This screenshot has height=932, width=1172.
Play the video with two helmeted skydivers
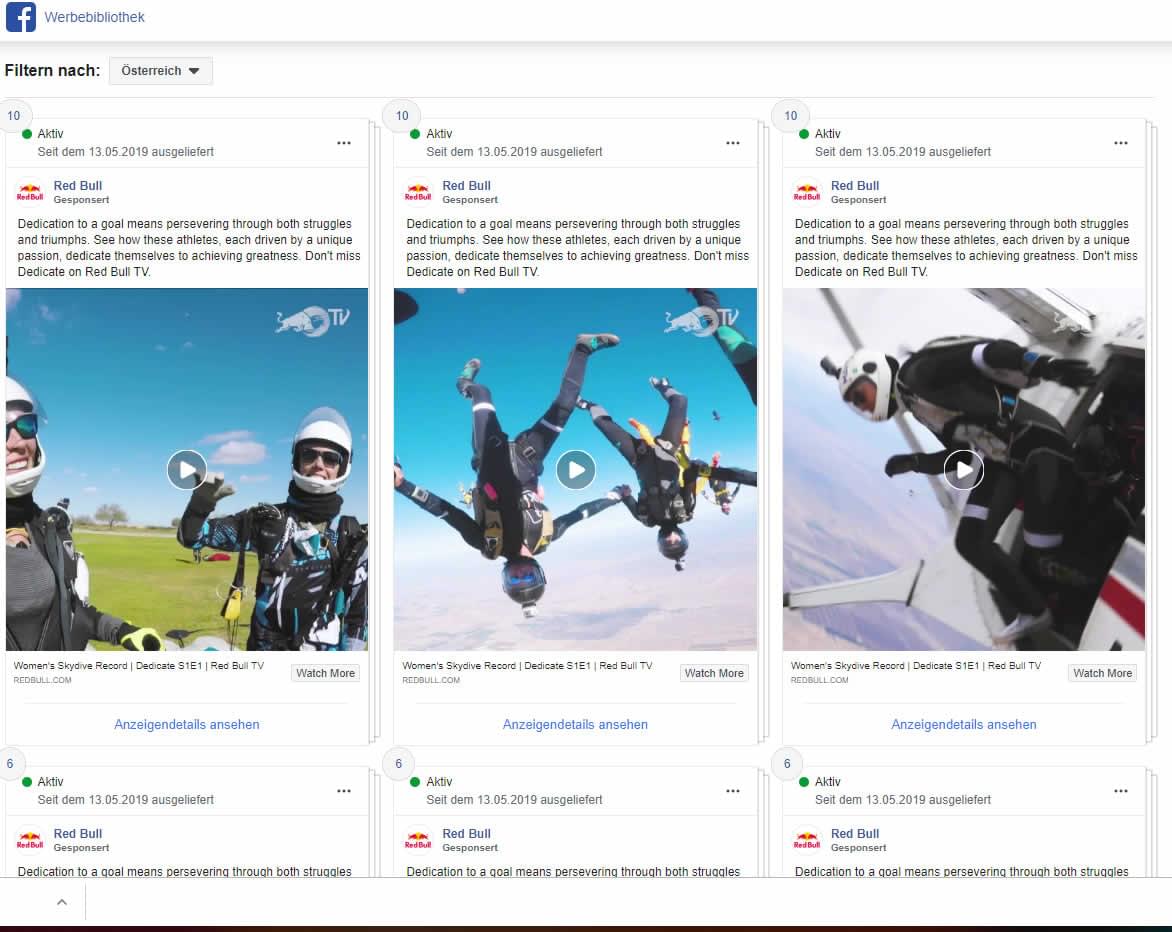click(187, 470)
